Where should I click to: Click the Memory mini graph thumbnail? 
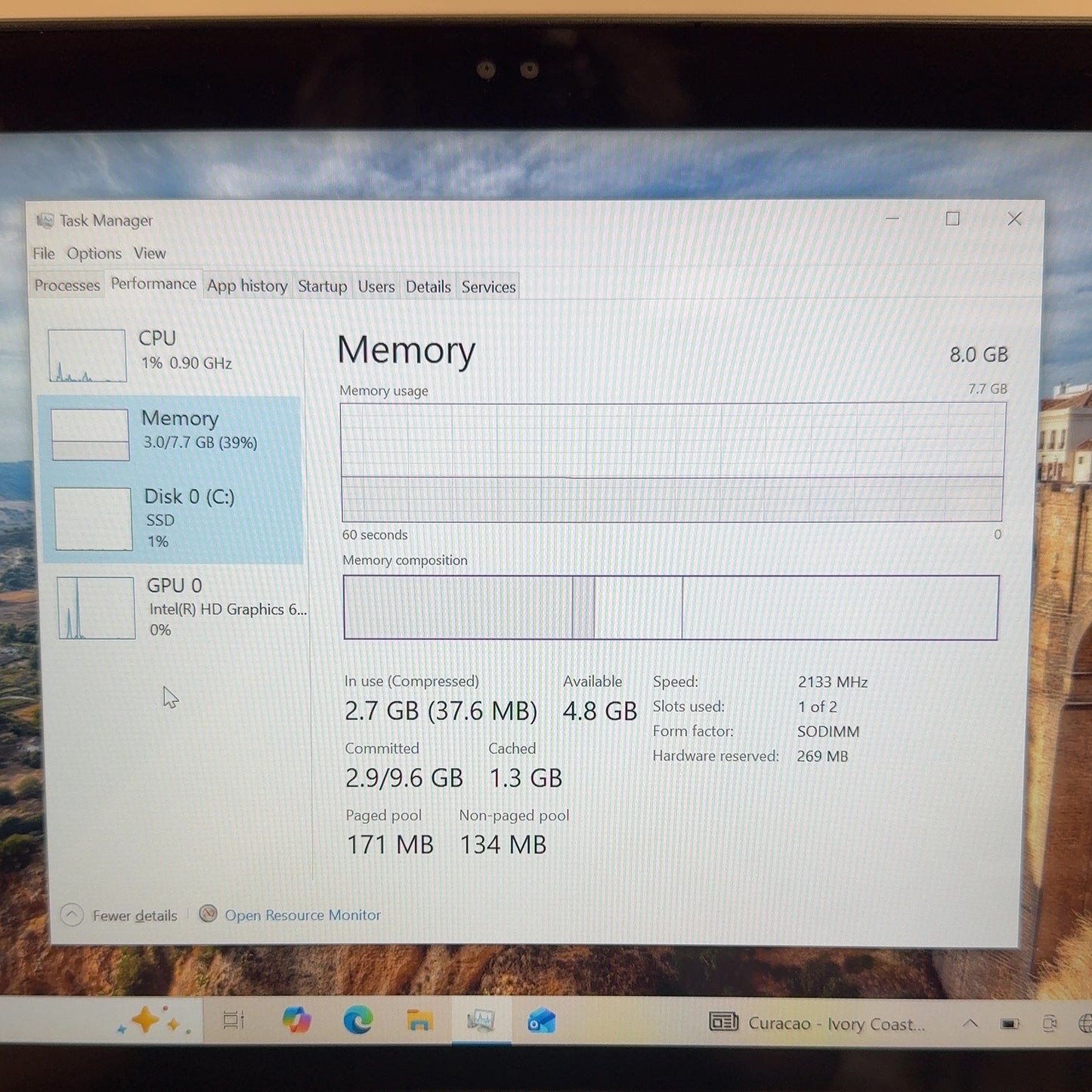[90, 435]
